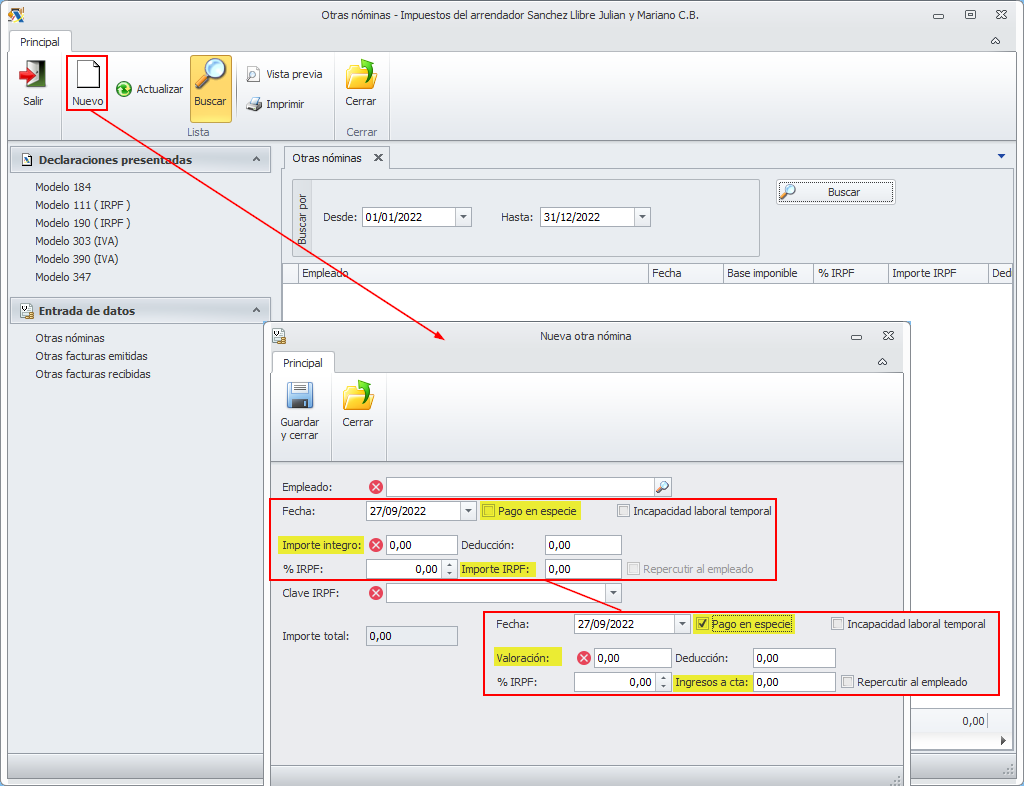Sort by Empleado column header
This screenshot has height=786, width=1024.
point(473,274)
